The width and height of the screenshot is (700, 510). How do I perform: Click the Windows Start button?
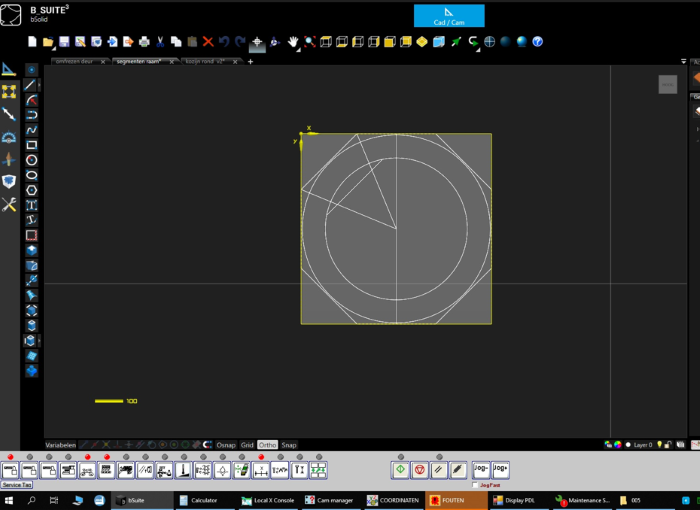pyautogui.click(x=9, y=500)
